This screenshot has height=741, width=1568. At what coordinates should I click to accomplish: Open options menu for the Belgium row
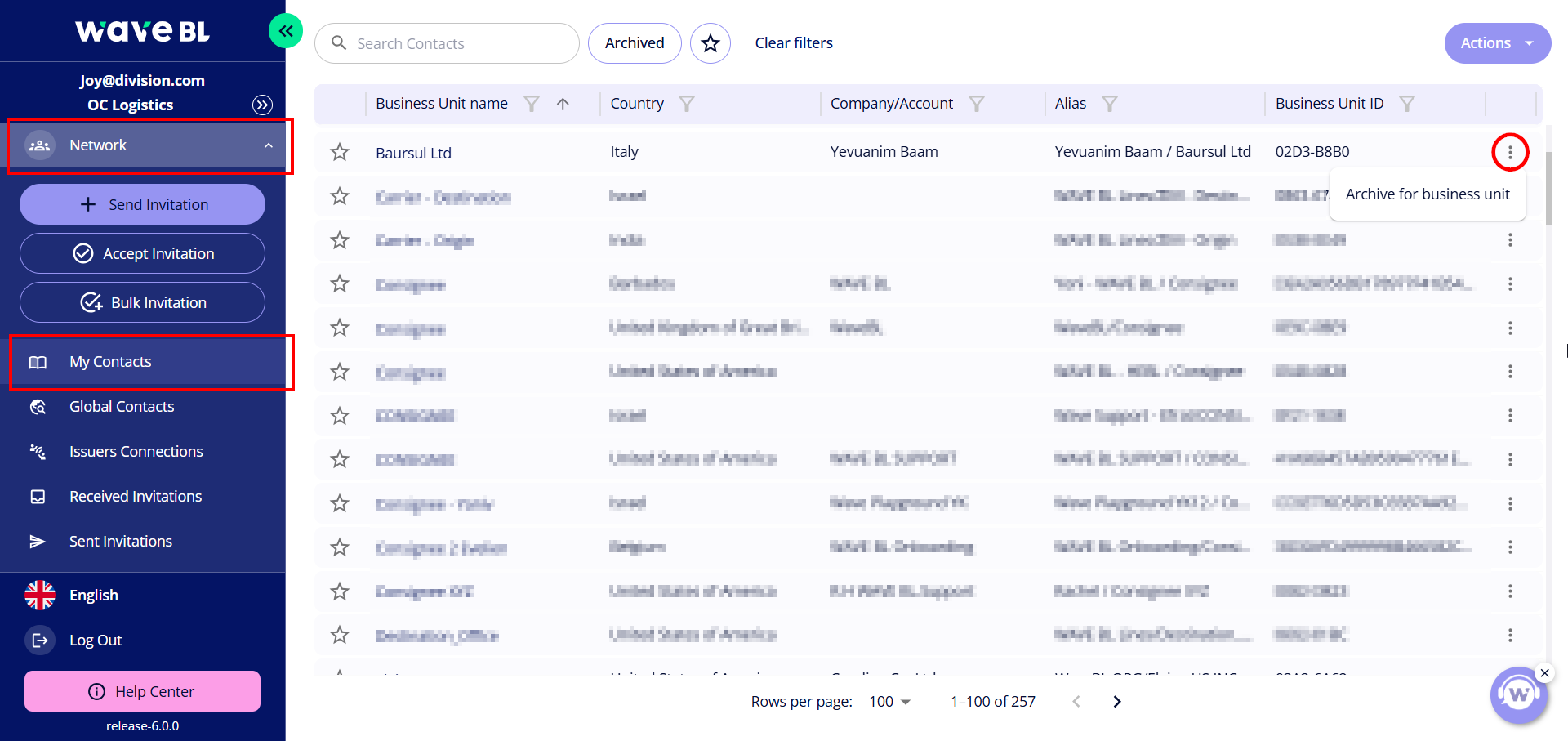tap(1510, 547)
